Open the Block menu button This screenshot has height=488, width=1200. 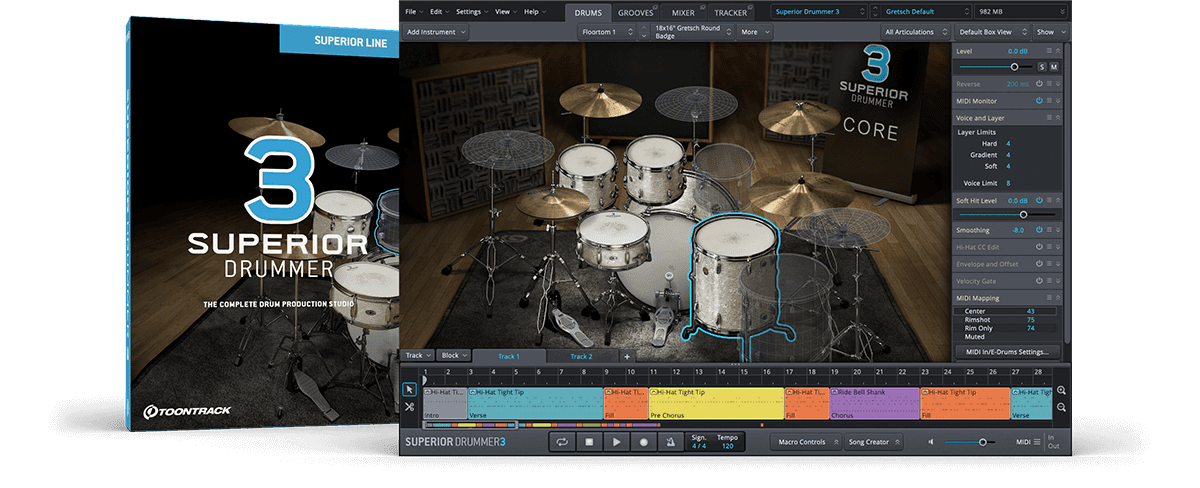454,356
